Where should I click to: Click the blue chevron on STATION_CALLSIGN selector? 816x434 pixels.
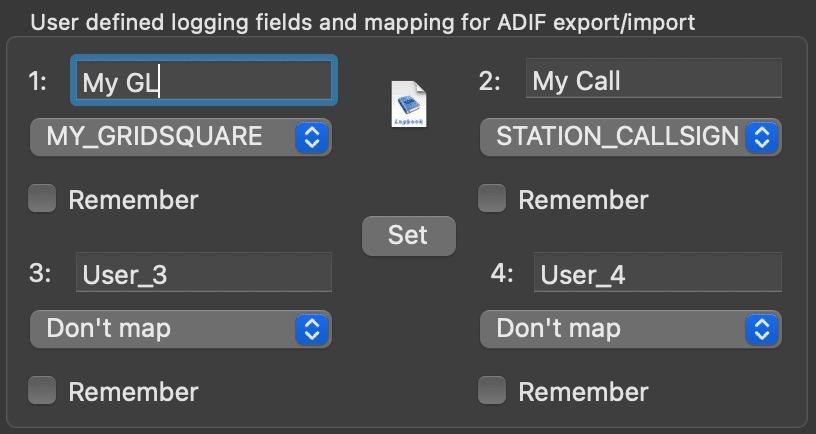(762, 137)
